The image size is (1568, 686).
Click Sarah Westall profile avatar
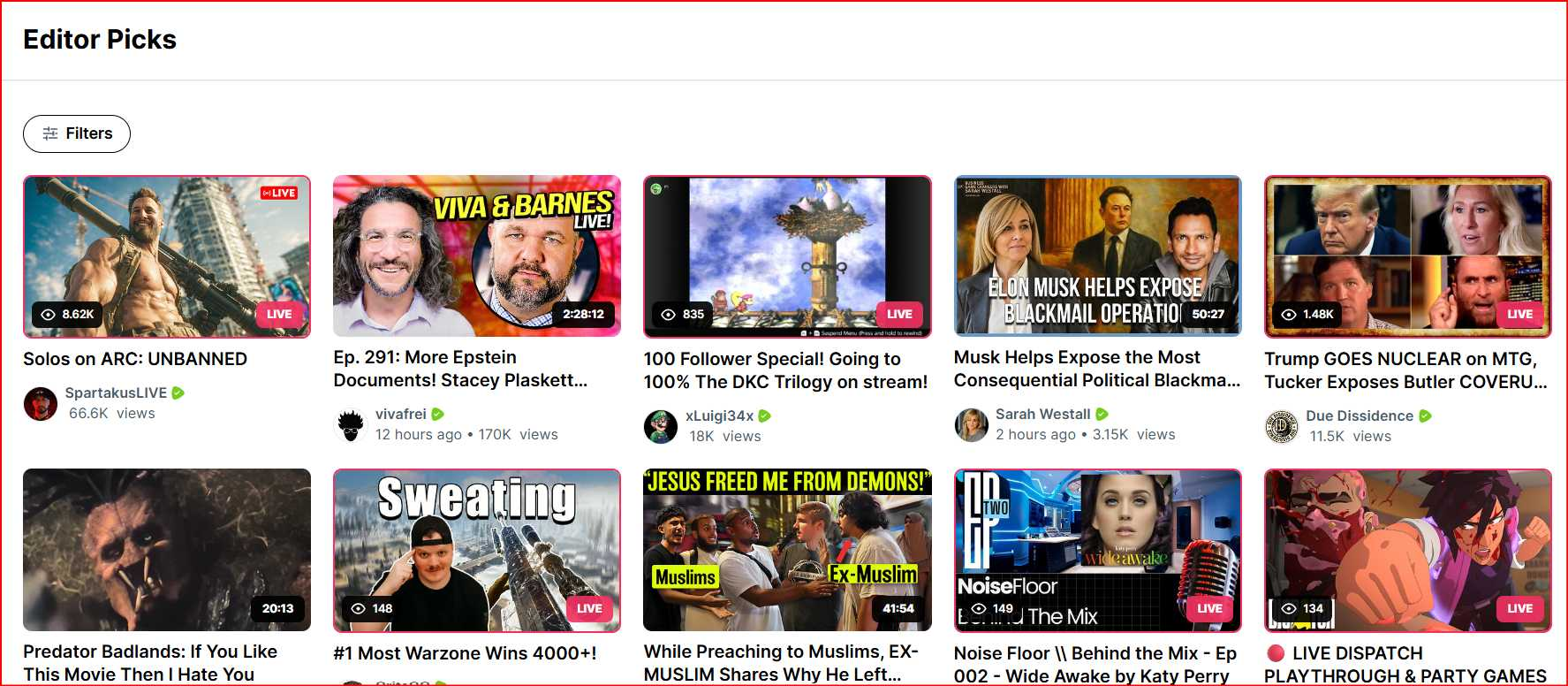tap(971, 425)
